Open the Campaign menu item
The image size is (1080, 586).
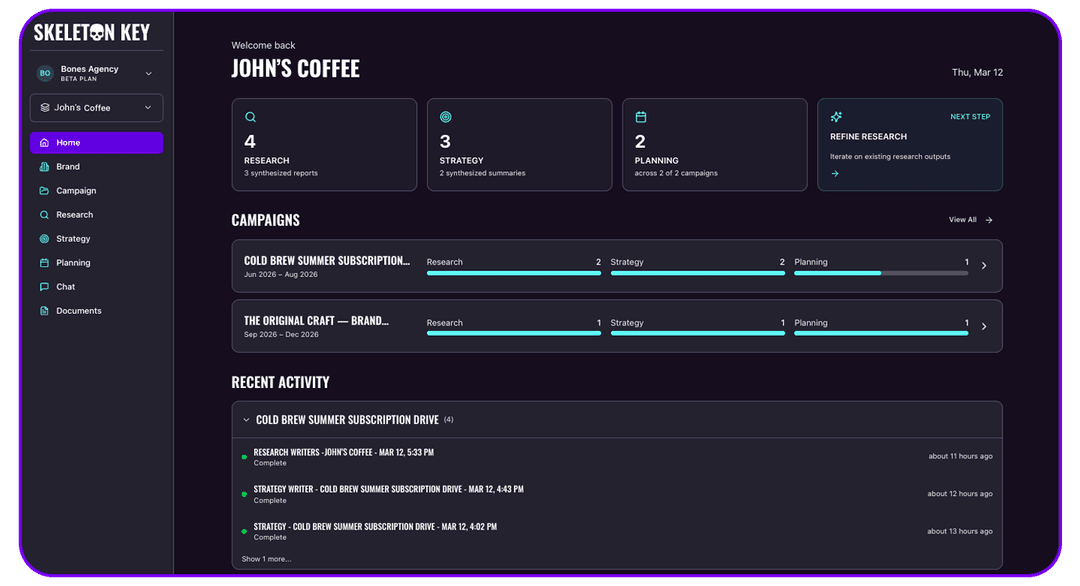96,191
